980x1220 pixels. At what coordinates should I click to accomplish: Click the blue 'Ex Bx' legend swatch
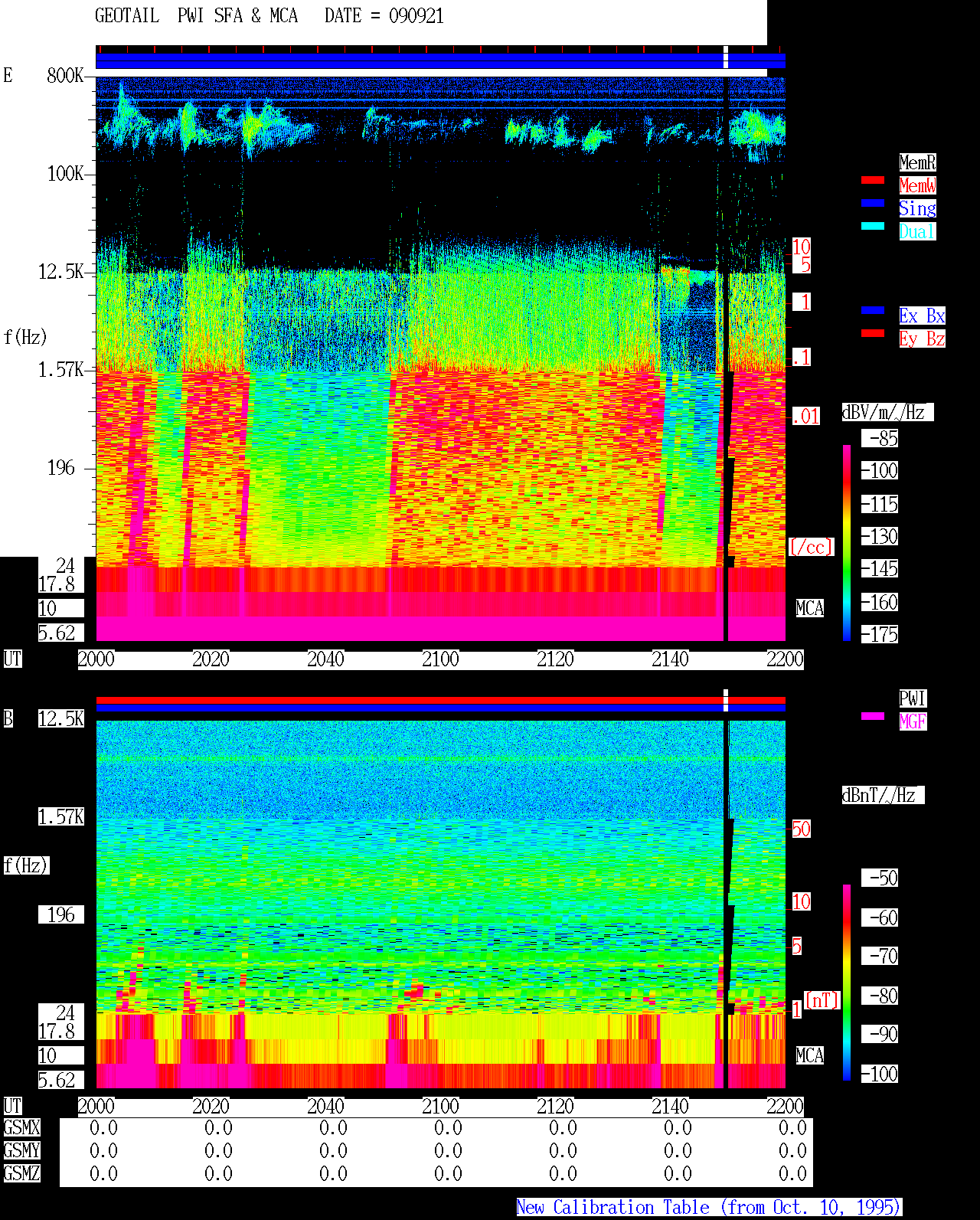point(873,310)
